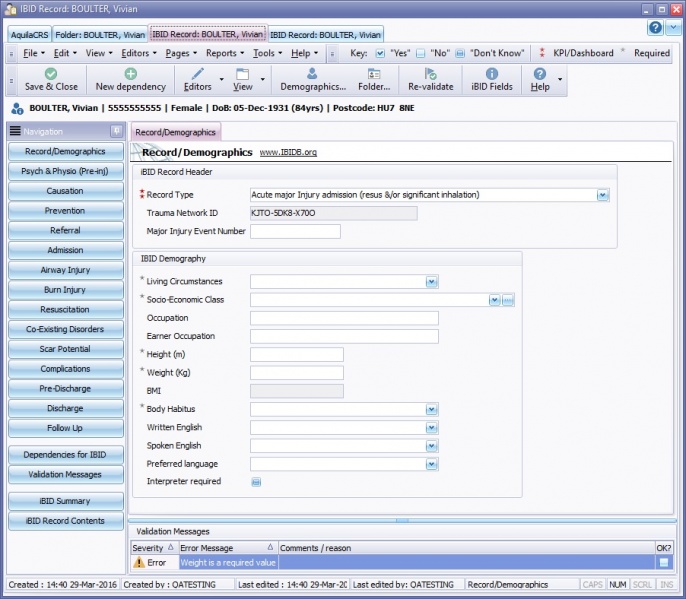The height and width of the screenshot is (599, 686).
Task: Expand the Record Type dropdown
Action: 603,195
